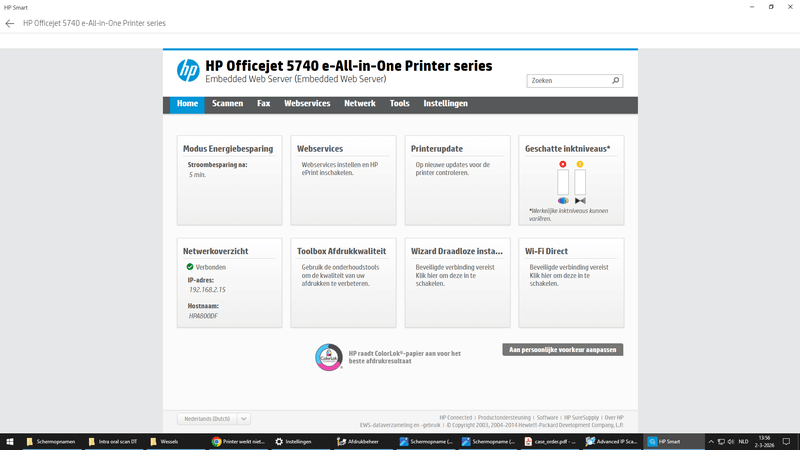
Task: Click HP SureSupply footer link
Action: [x=581, y=417]
